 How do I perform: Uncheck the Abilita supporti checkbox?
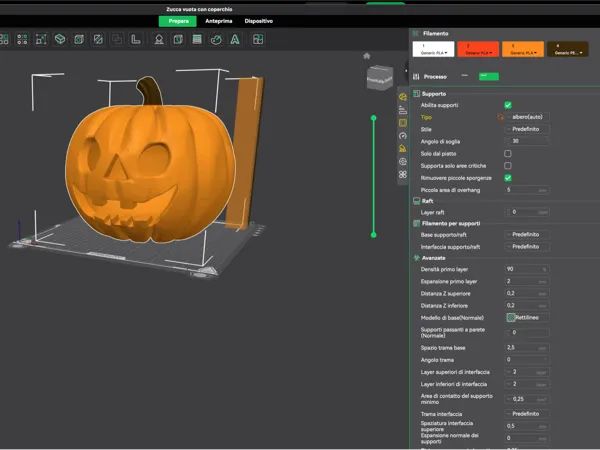pos(508,105)
